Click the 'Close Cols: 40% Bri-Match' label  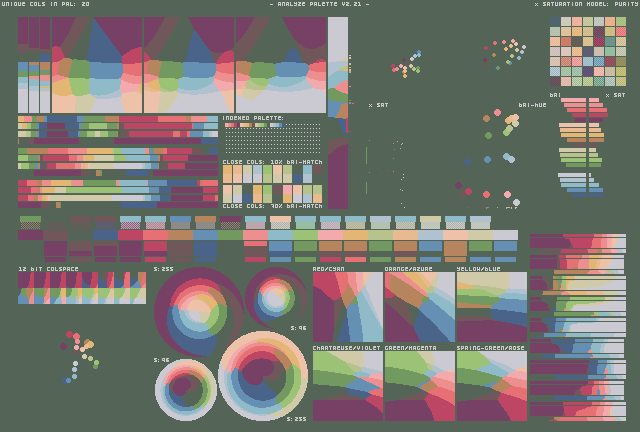point(272,206)
